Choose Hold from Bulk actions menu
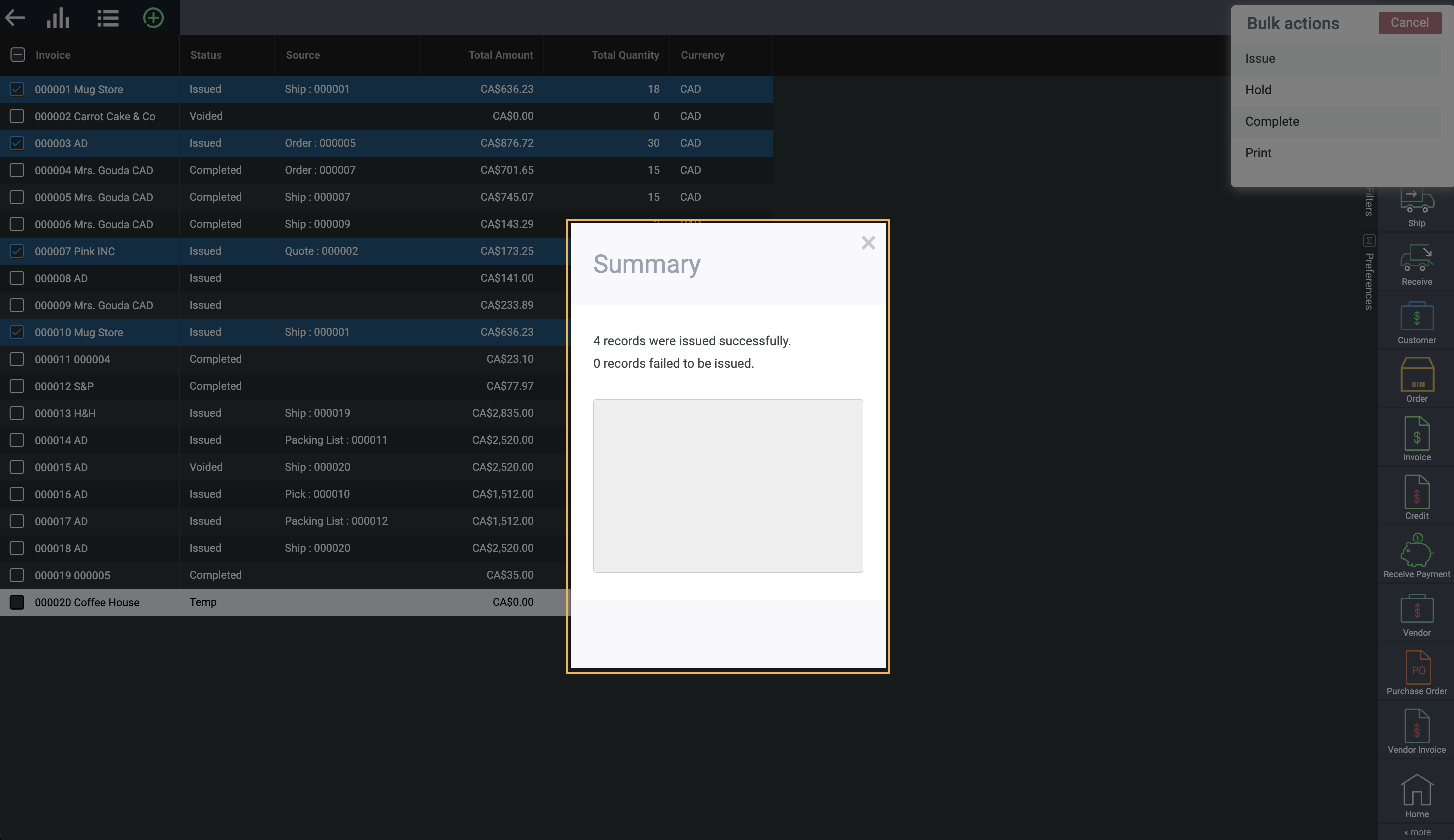This screenshot has width=1454, height=840. click(1258, 90)
